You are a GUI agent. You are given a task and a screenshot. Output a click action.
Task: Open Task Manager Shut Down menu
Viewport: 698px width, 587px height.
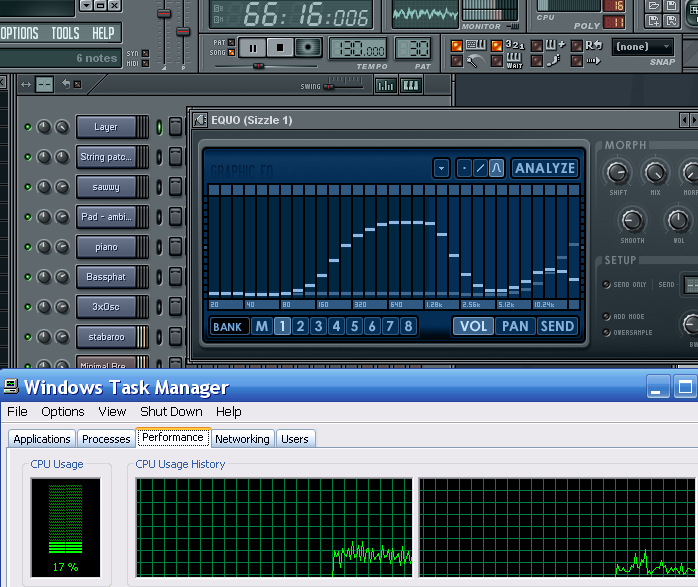coord(171,412)
